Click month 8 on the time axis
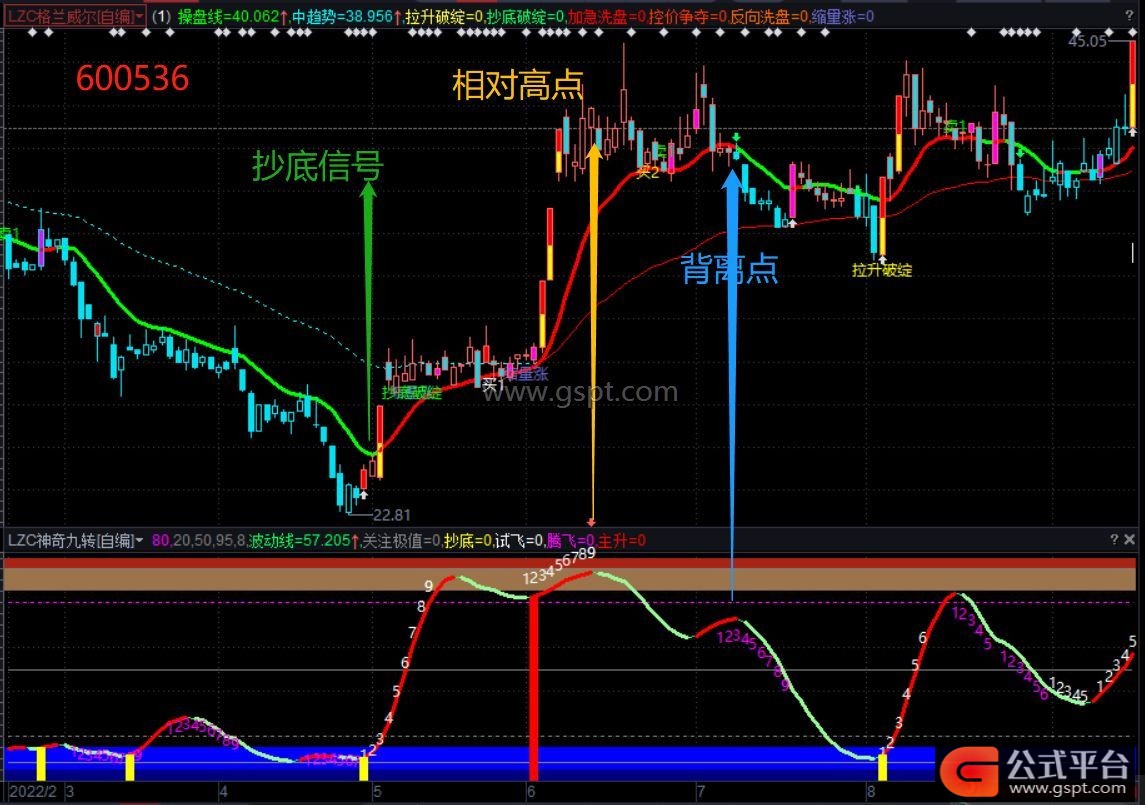Viewport: 1145px width, 805px height. [871, 791]
